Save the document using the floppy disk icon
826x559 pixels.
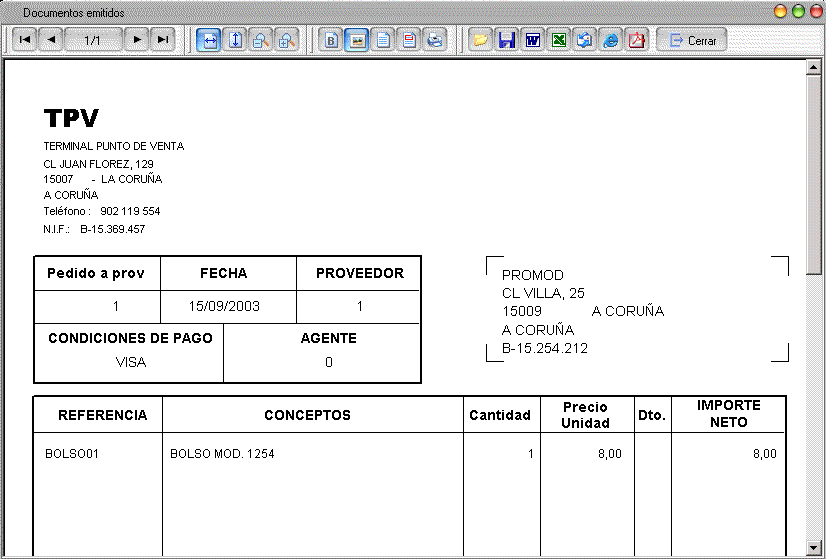tap(507, 40)
